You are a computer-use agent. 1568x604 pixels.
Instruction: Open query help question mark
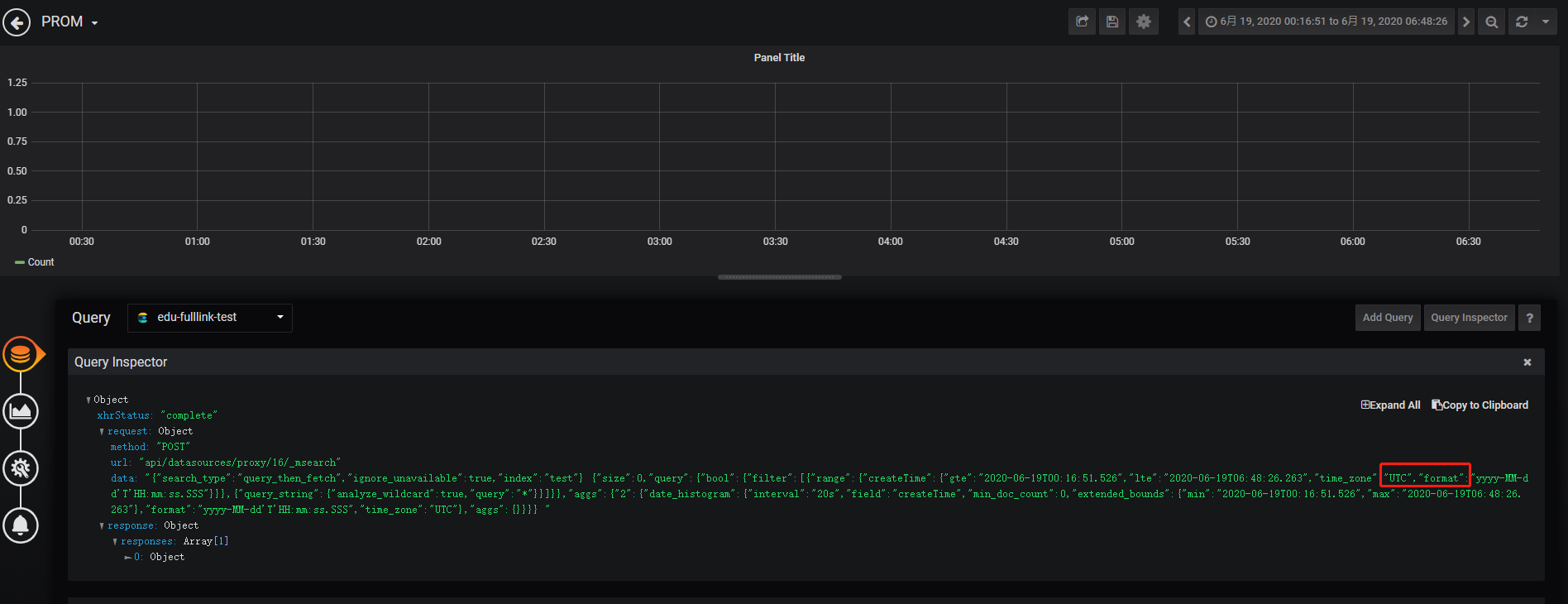click(1530, 318)
